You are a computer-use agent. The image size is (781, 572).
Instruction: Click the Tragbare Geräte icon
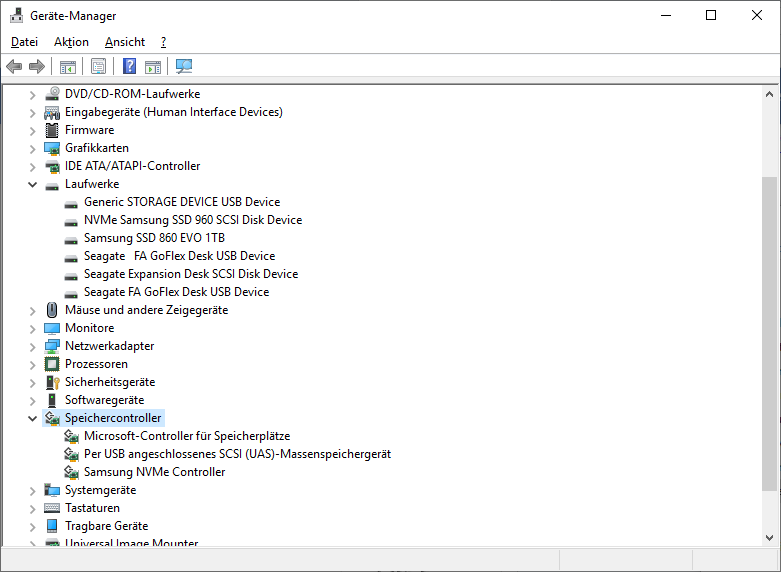[52, 526]
